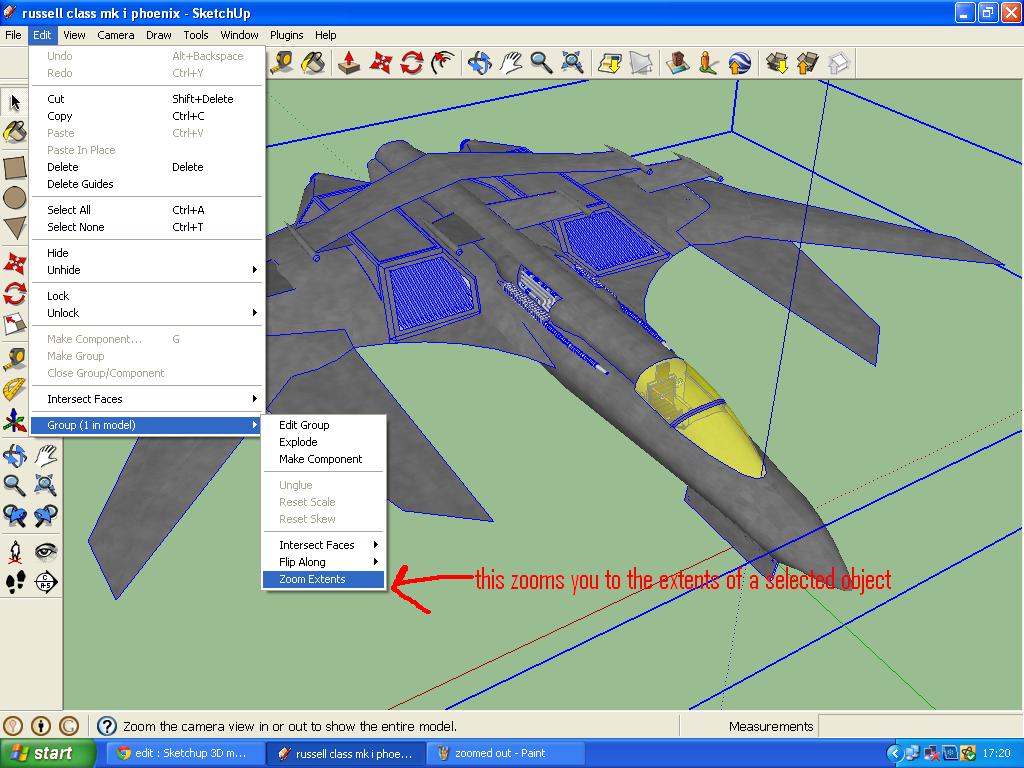Open the Camera menu
This screenshot has width=1024, height=768.
click(116, 35)
